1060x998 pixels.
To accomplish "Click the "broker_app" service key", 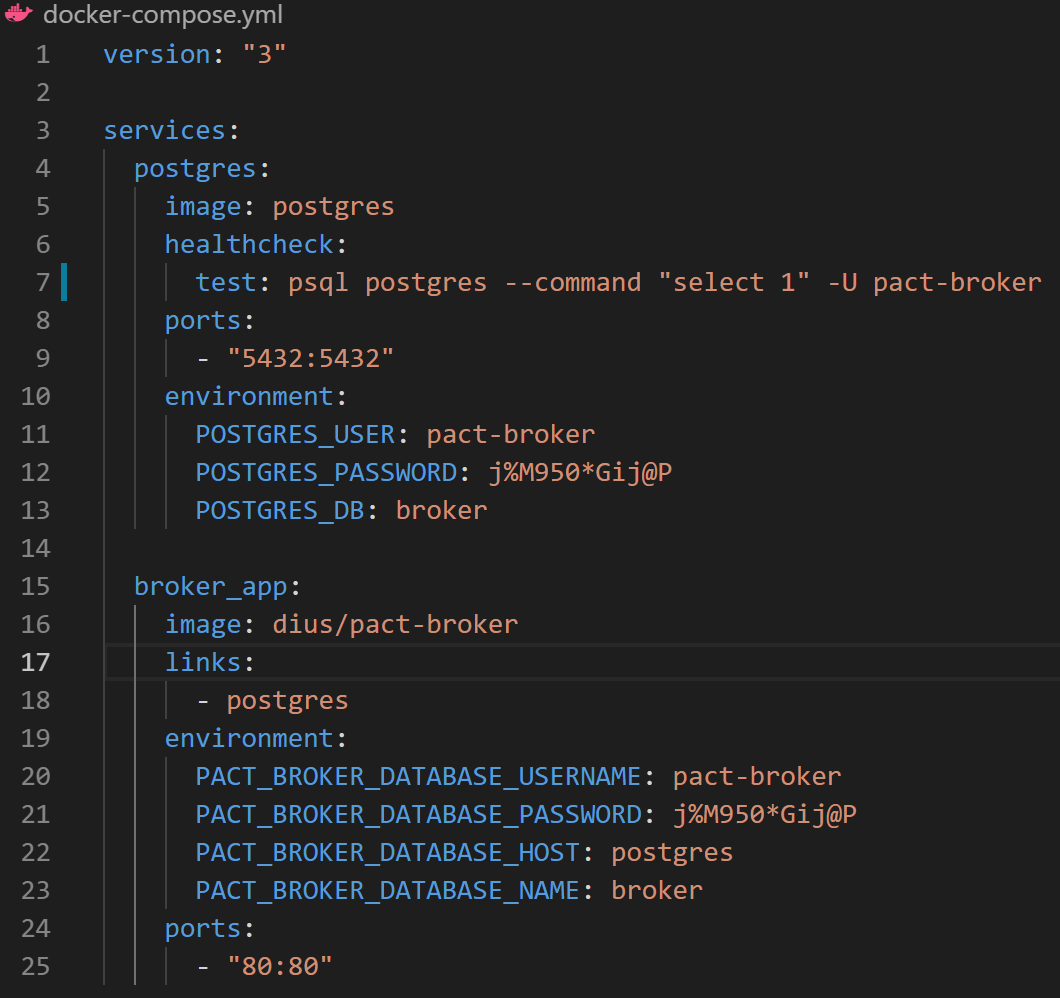I will 211,586.
